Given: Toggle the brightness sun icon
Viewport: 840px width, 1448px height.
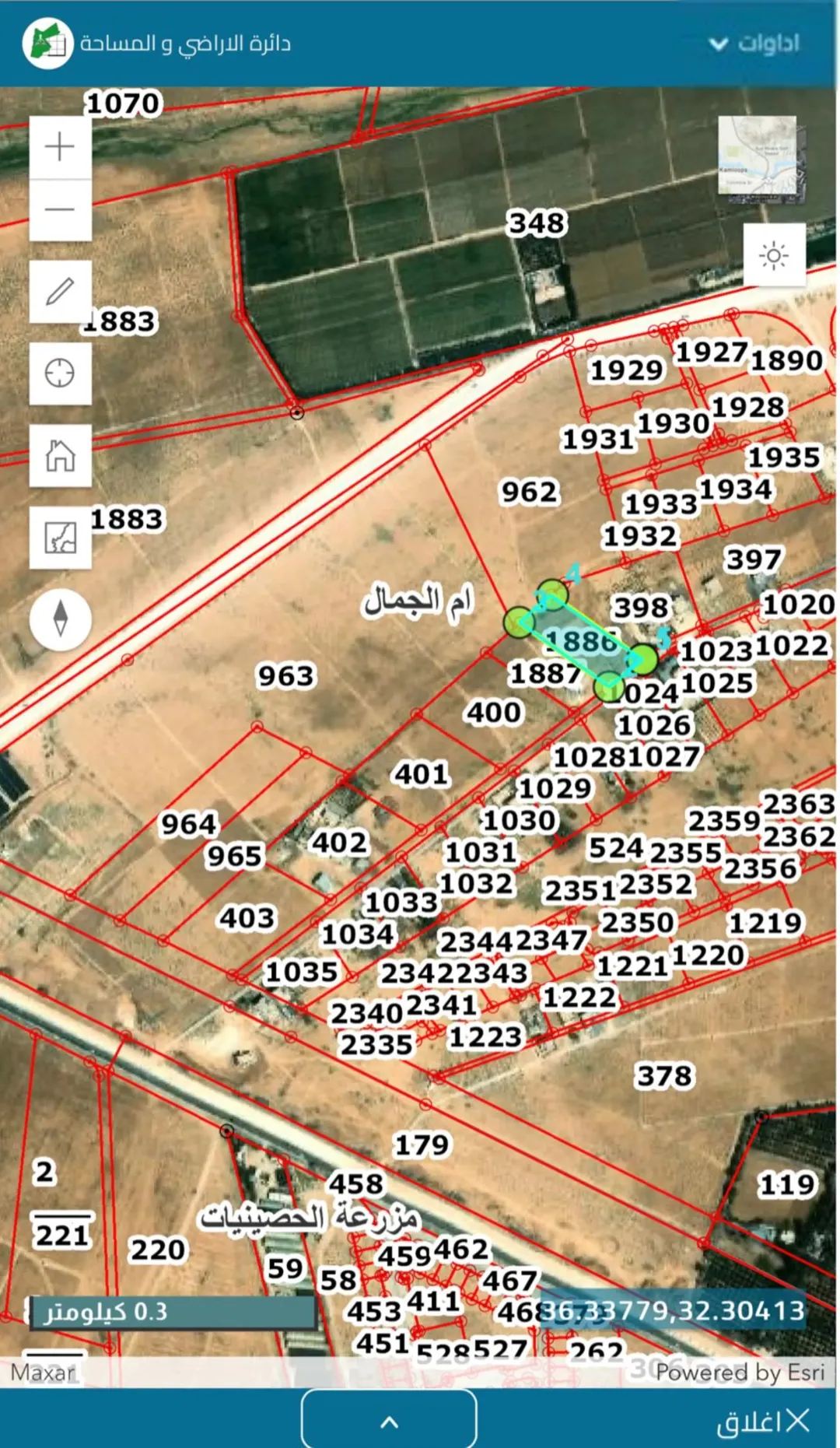Looking at the screenshot, I should pyautogui.click(x=774, y=255).
